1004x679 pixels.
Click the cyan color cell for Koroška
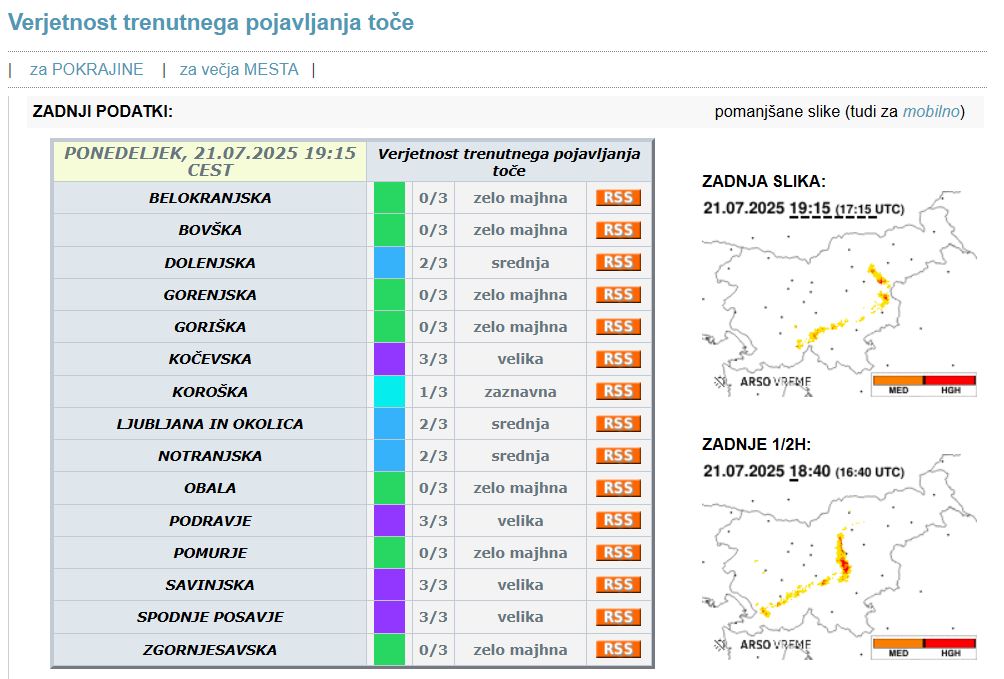point(389,391)
